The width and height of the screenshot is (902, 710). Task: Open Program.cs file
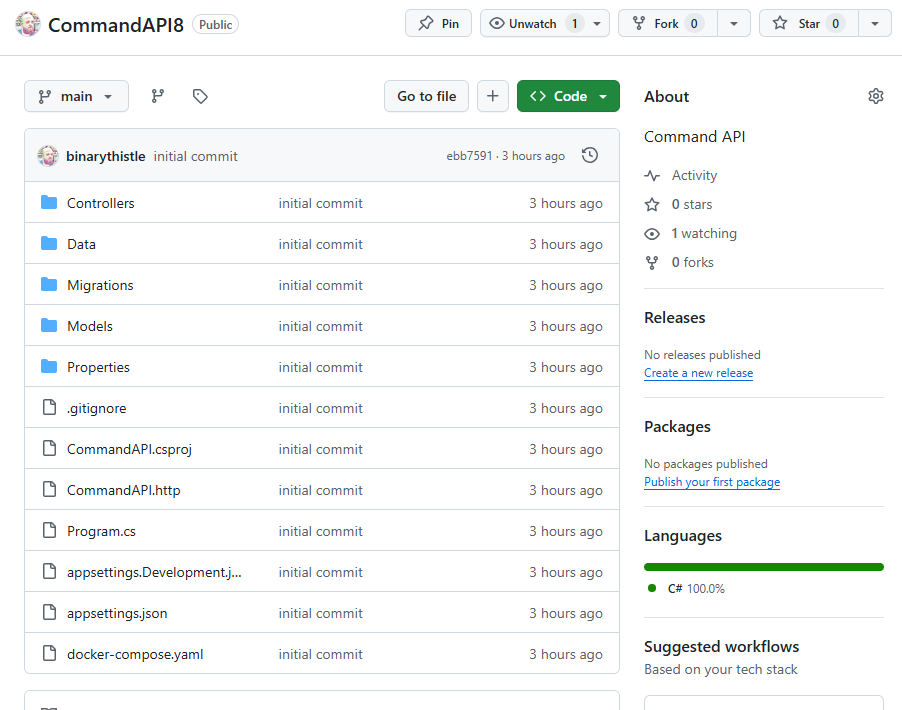pyautogui.click(x=101, y=531)
